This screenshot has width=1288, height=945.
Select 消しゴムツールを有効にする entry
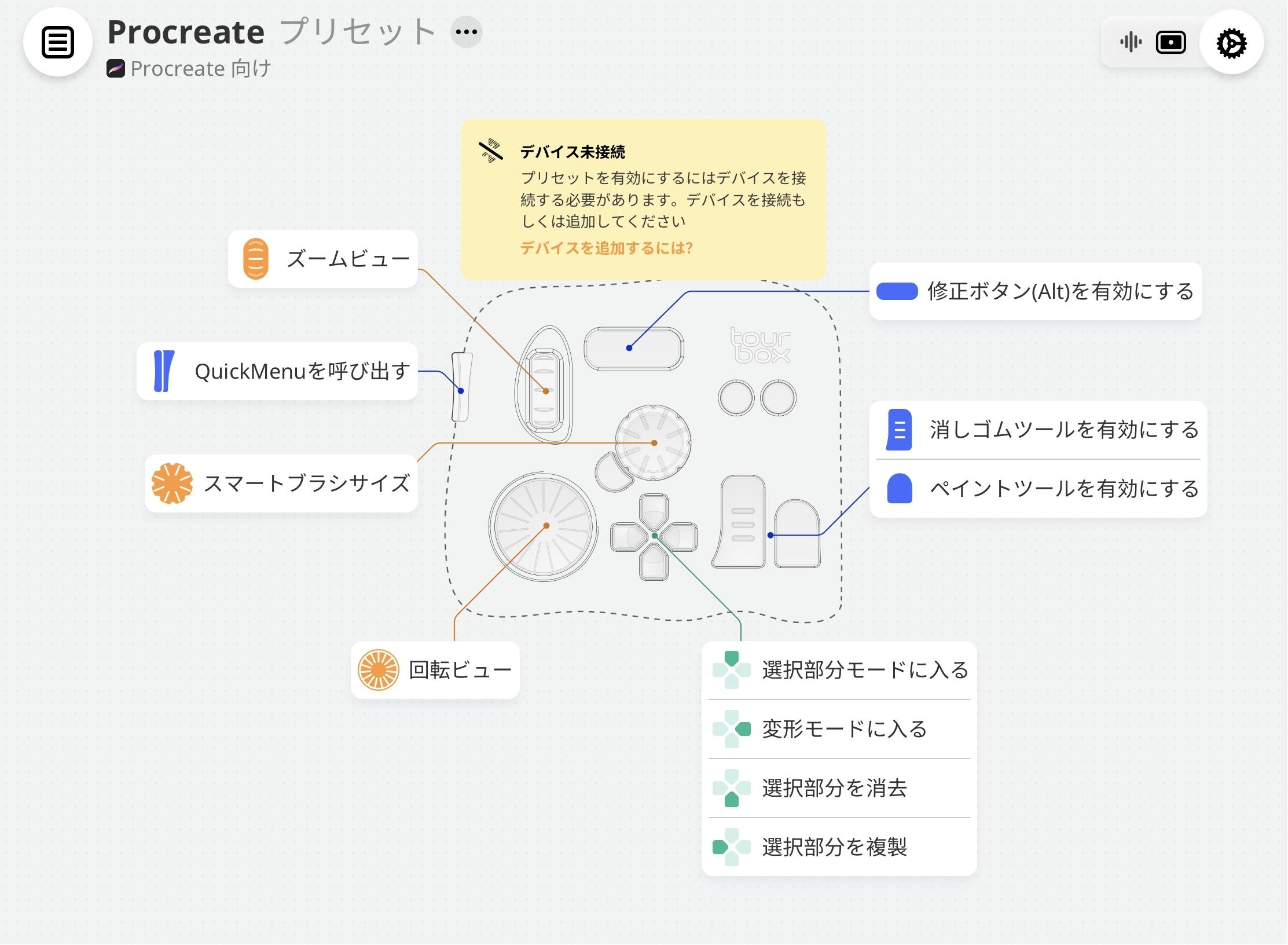pos(1039,430)
